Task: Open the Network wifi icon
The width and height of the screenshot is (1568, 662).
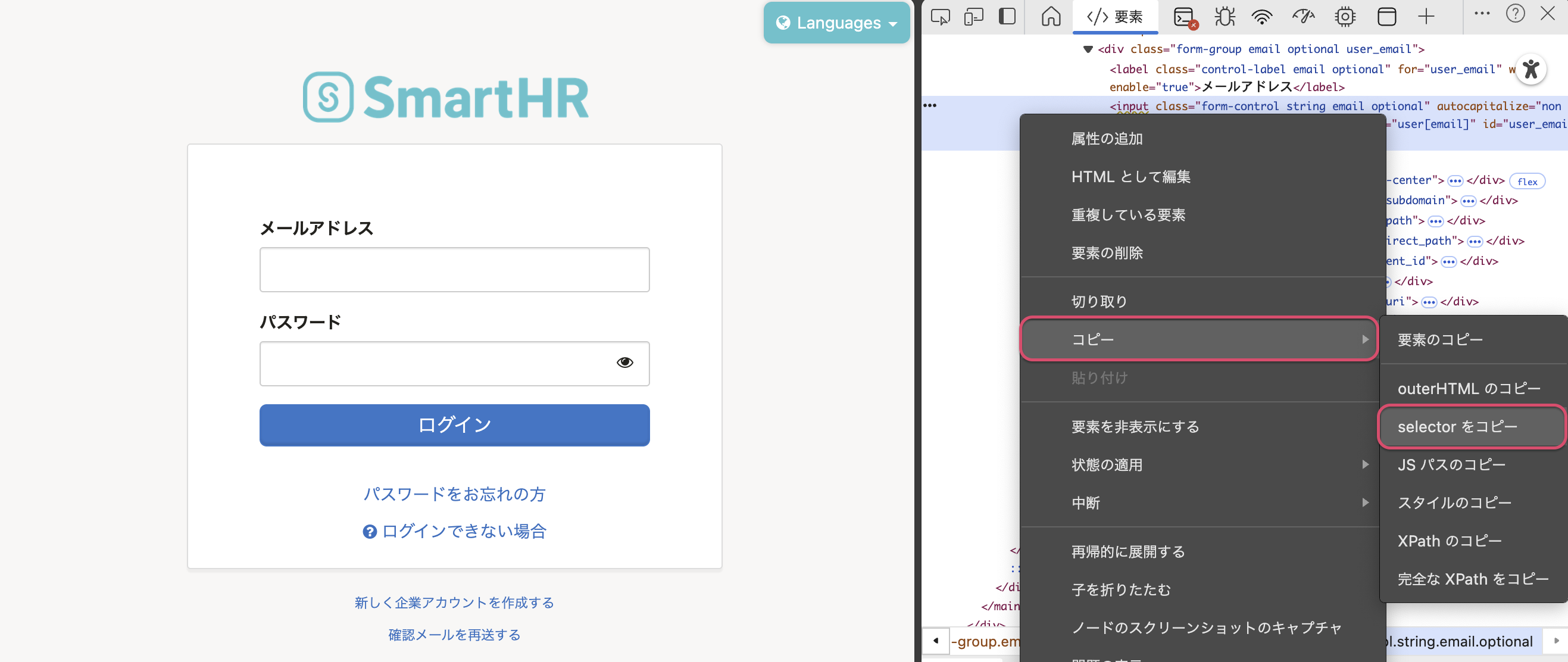Action: [1263, 17]
